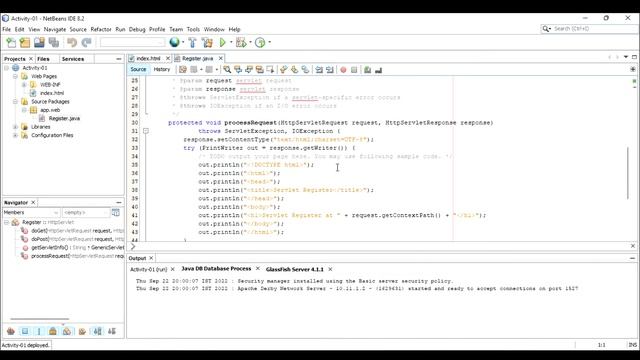Open the Source menu

click(78, 29)
